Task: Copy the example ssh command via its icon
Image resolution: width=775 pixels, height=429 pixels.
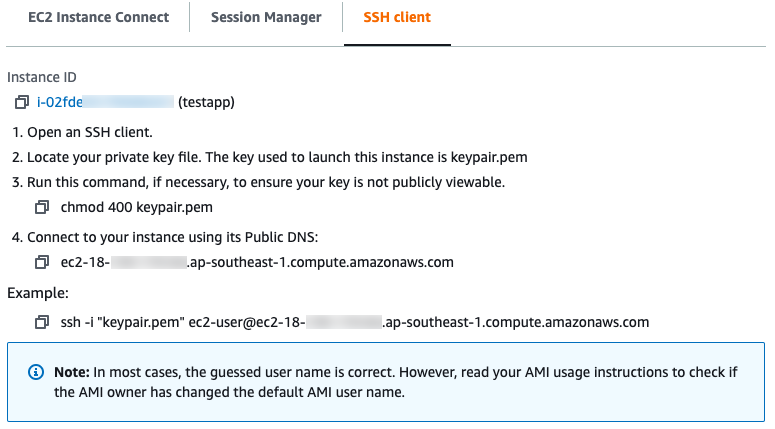Action: [42, 322]
